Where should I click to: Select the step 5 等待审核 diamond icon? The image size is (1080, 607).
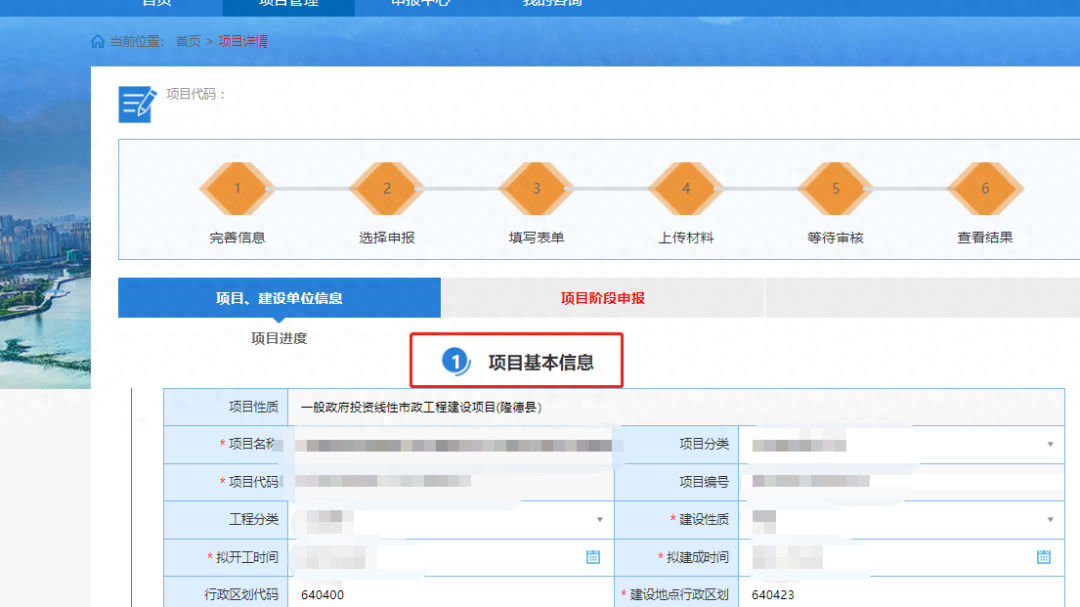tap(836, 188)
